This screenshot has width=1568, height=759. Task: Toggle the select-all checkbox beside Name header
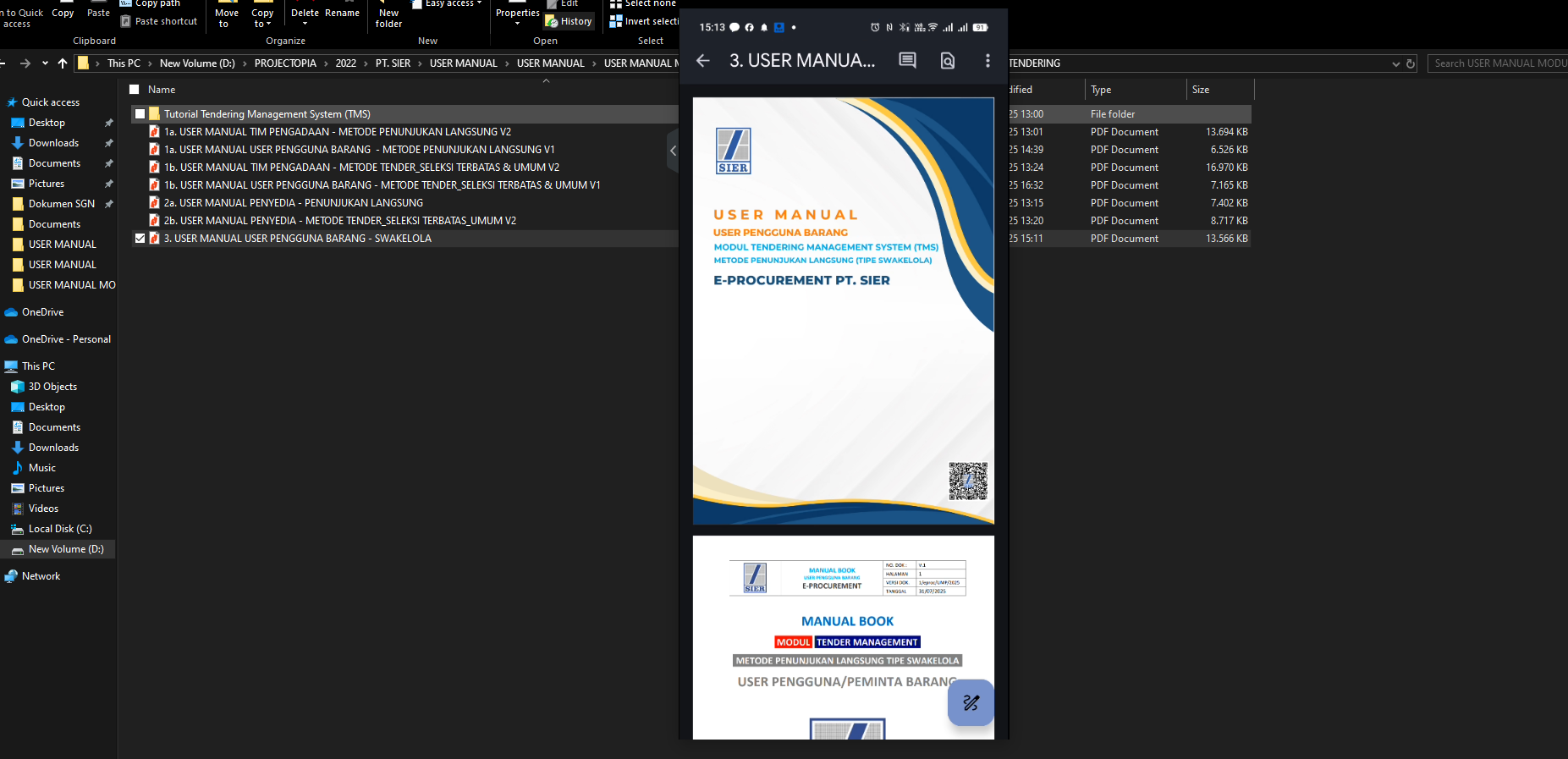click(x=135, y=90)
